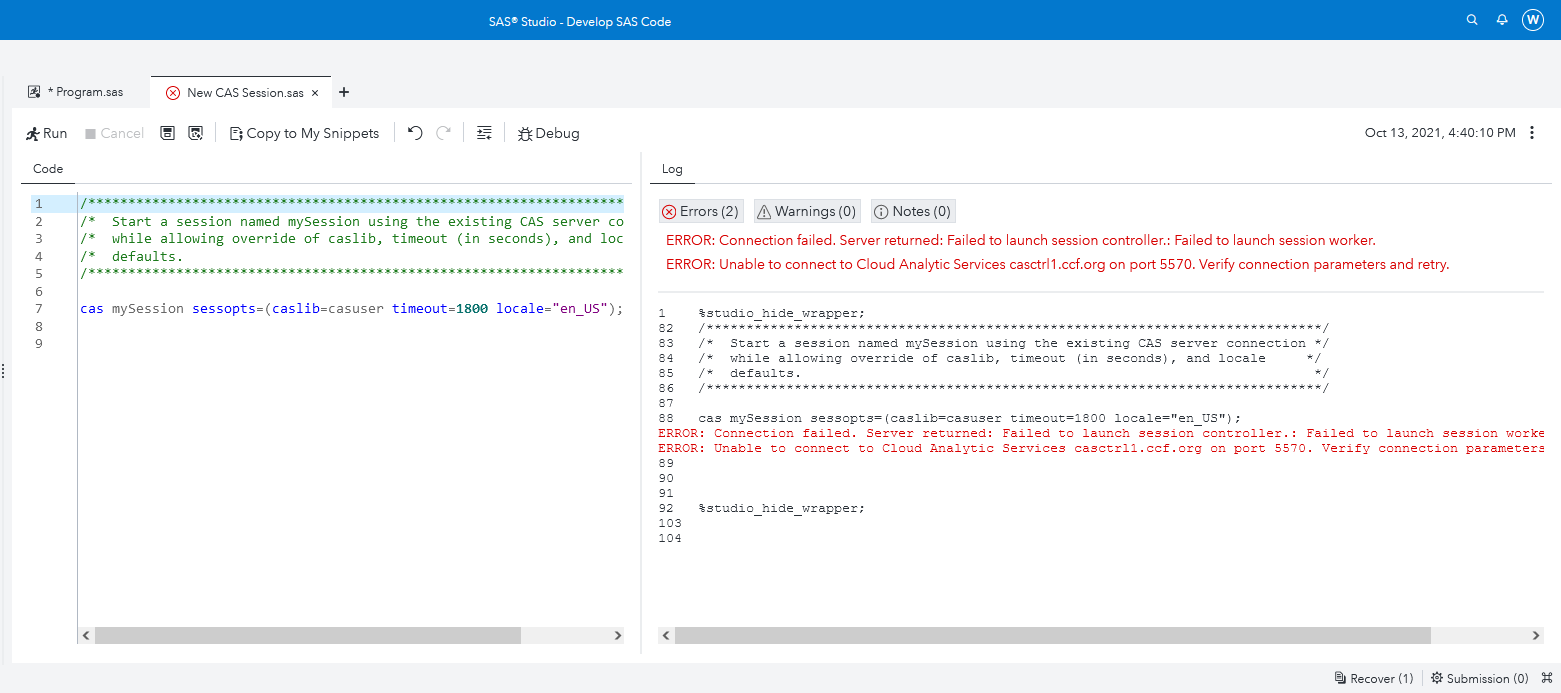Open notifications with the bell icon
Viewport: 1561px width, 693px height.
tap(1501, 19)
